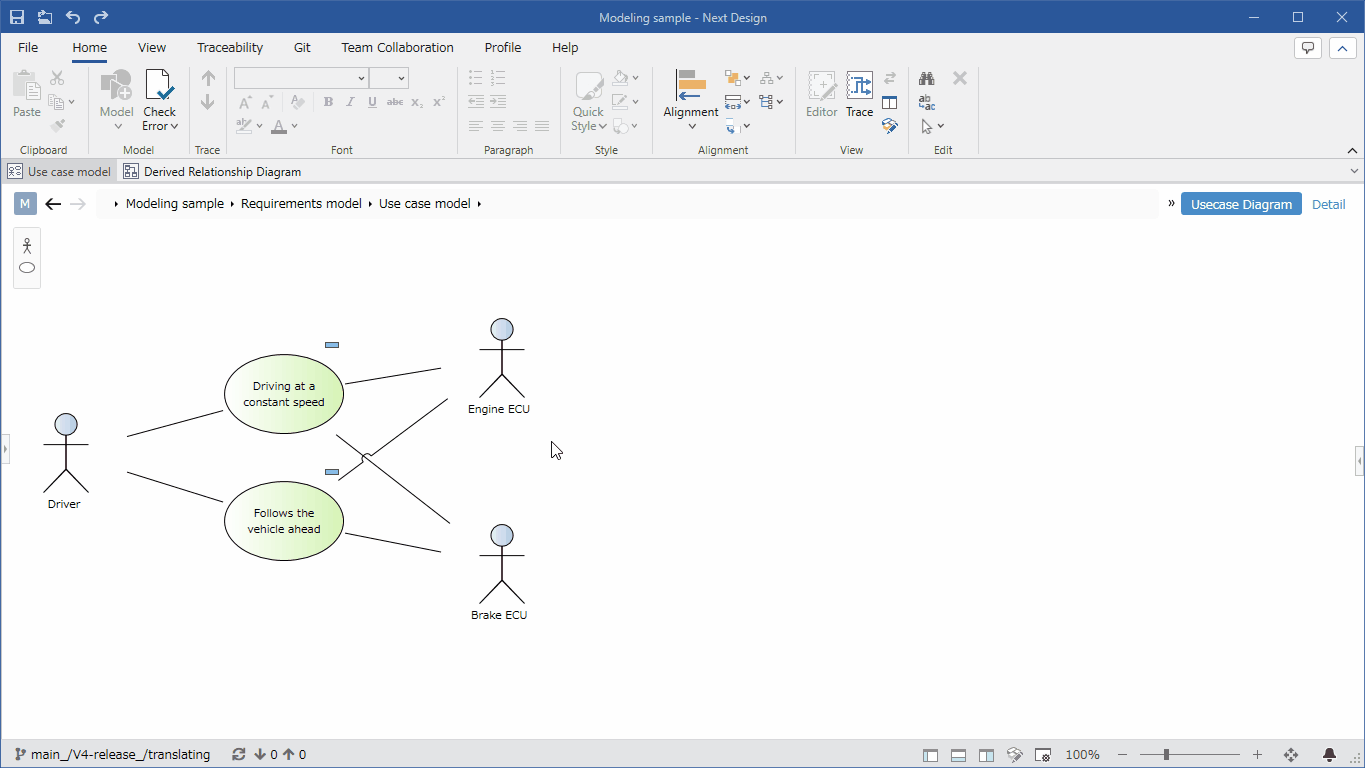This screenshot has width=1365, height=768.
Task: Redo the last undone action
Action: 101,17
